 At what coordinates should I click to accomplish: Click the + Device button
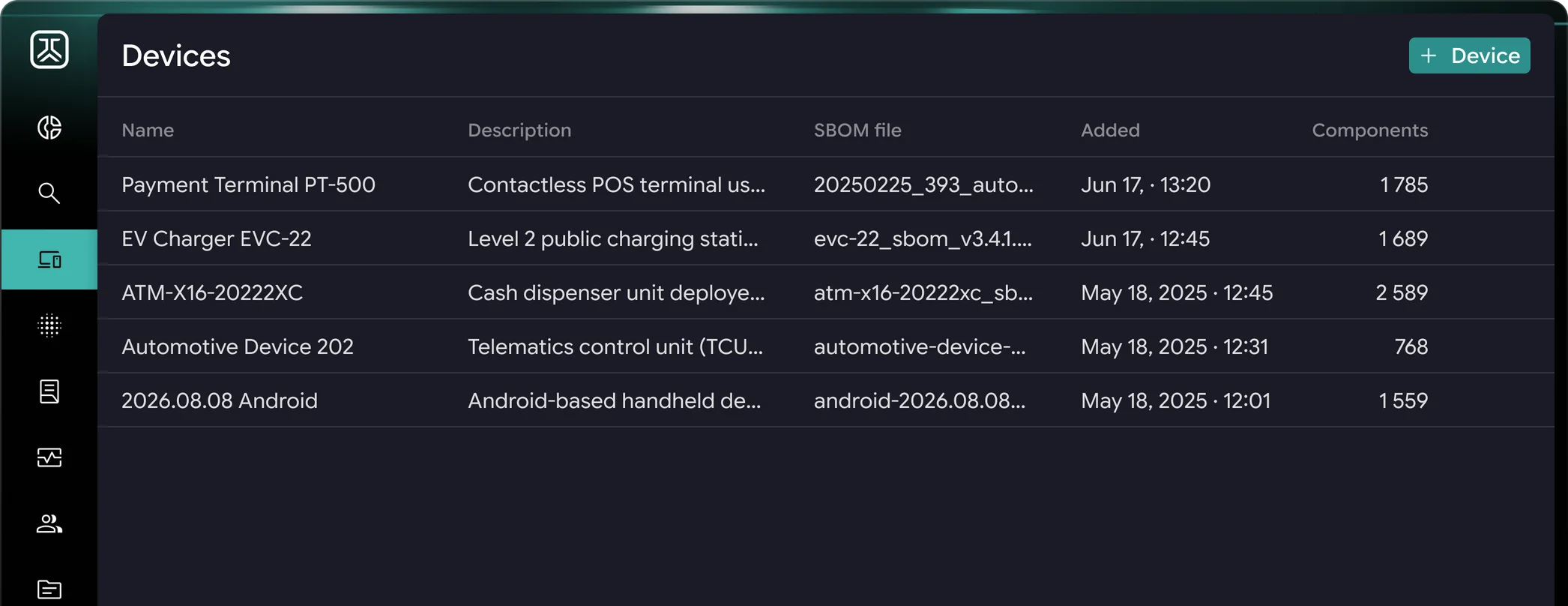[x=1469, y=55]
